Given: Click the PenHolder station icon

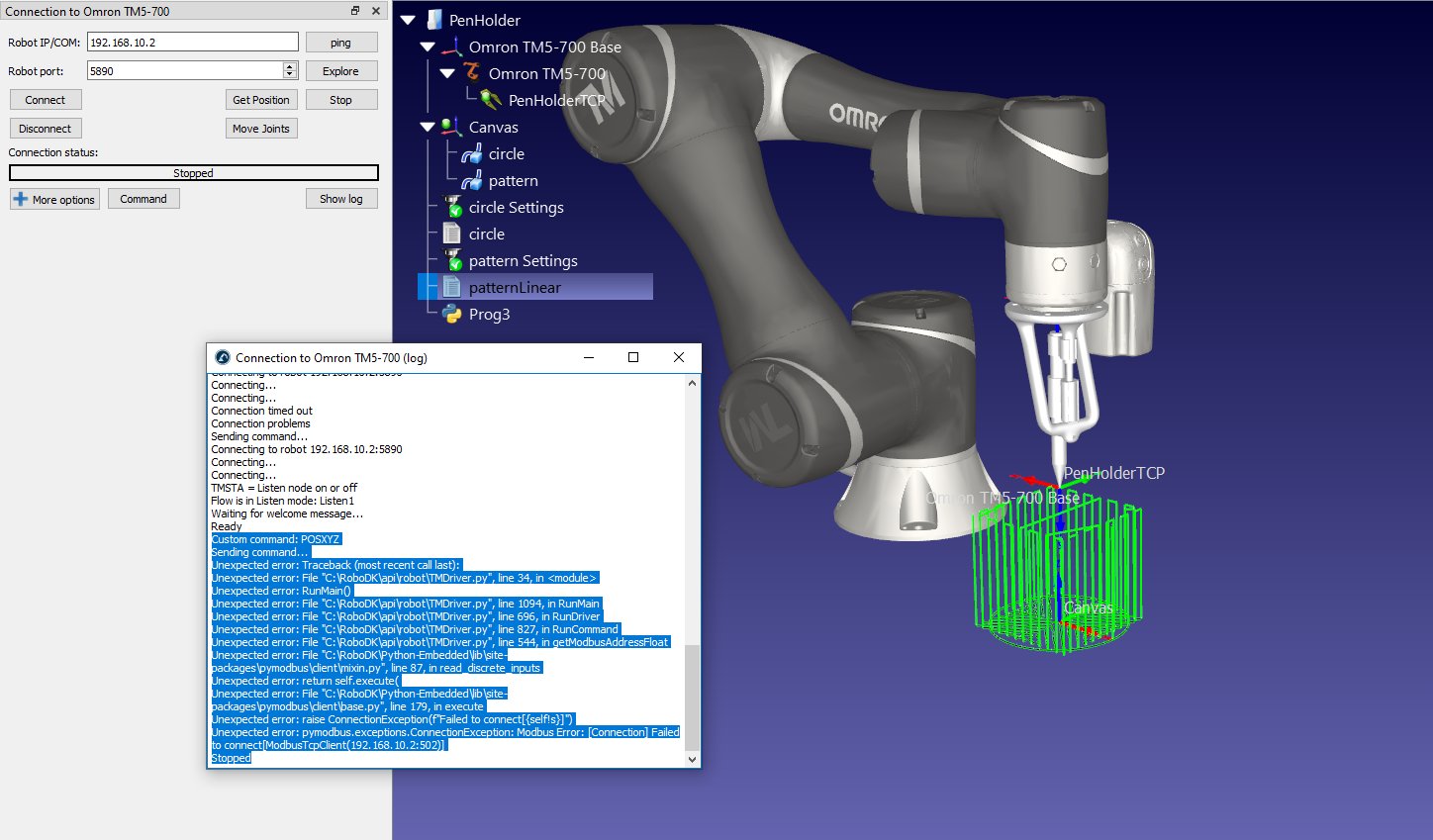Looking at the screenshot, I should [x=434, y=20].
